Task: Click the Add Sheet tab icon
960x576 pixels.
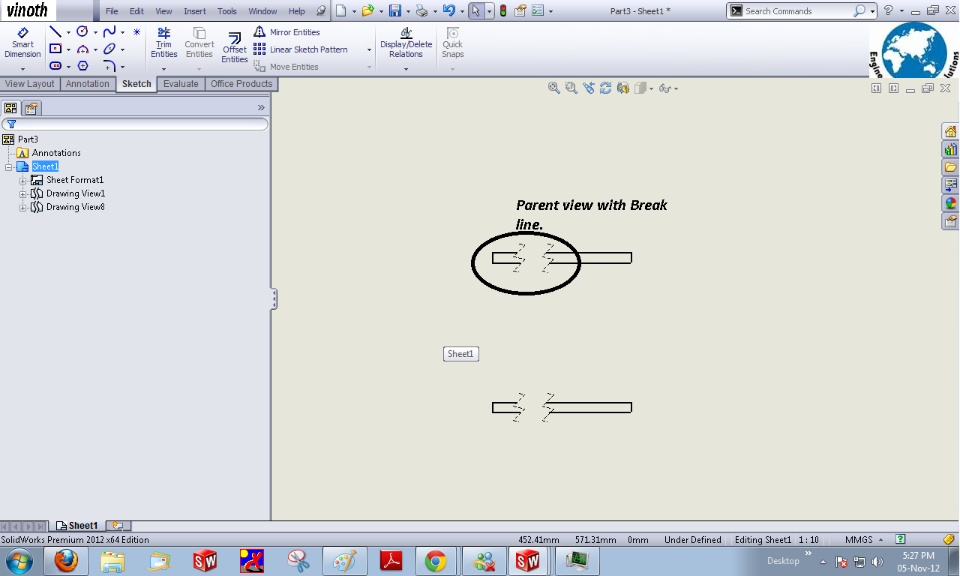Action: 118,525
